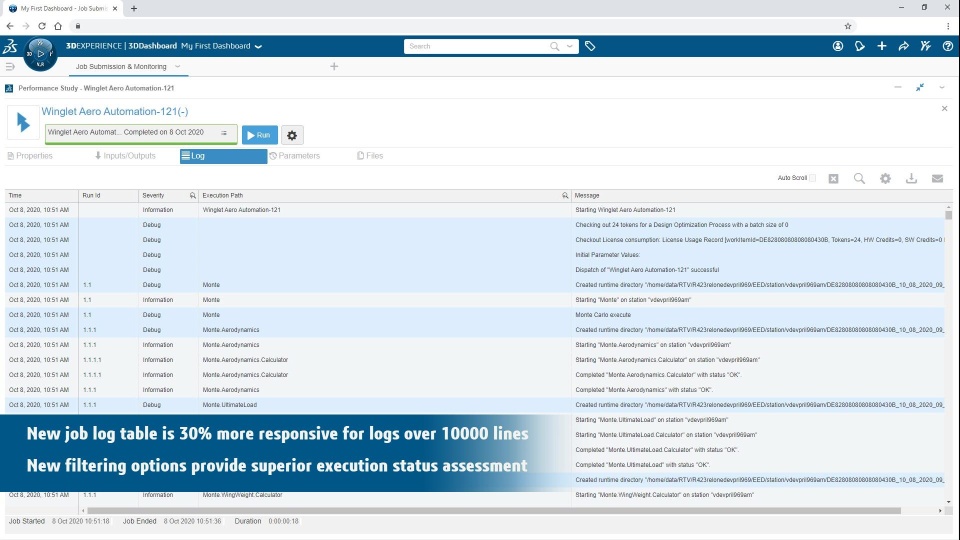
Task: Add a new dashboard tab with plus
Action: pyautogui.click(x=334, y=66)
